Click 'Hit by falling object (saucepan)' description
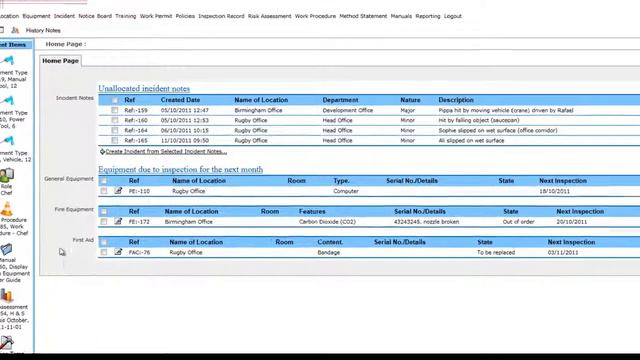The height and width of the screenshot is (360, 640). pos(479,120)
